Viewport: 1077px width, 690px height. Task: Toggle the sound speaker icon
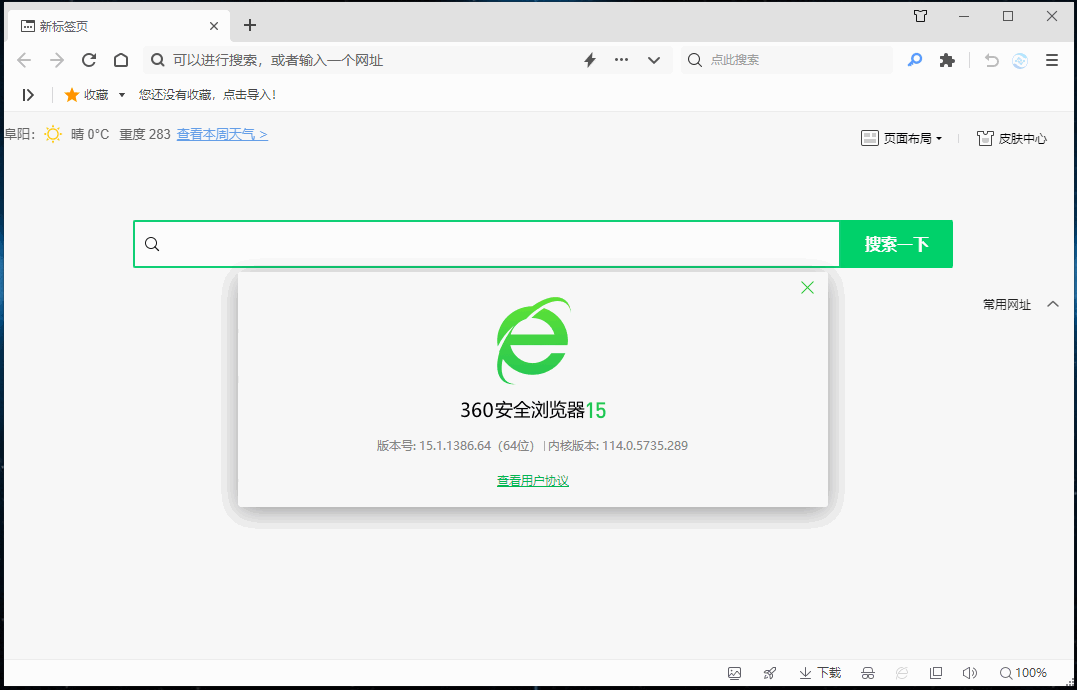[969, 673]
